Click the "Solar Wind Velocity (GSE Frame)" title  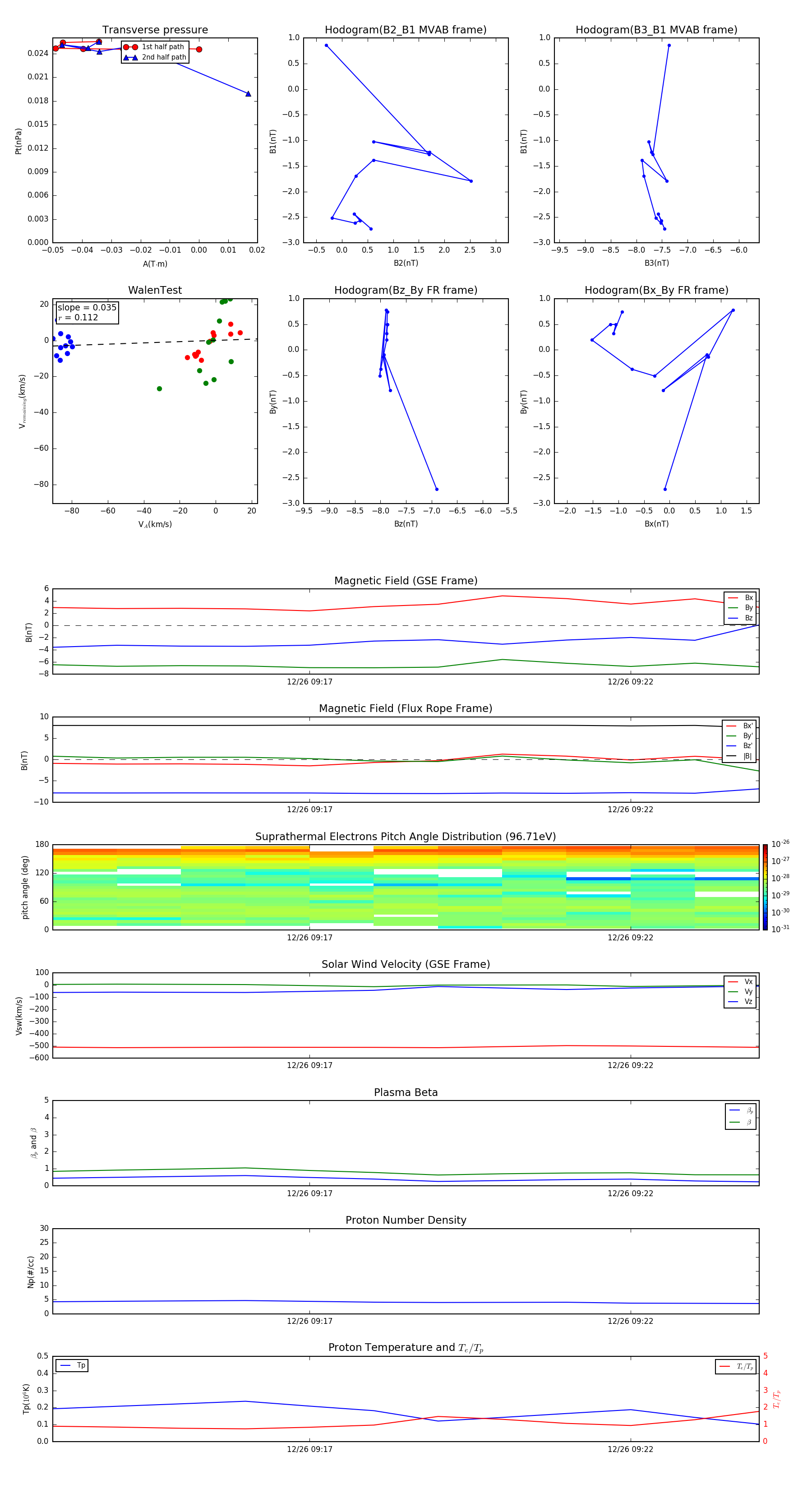pos(406,965)
